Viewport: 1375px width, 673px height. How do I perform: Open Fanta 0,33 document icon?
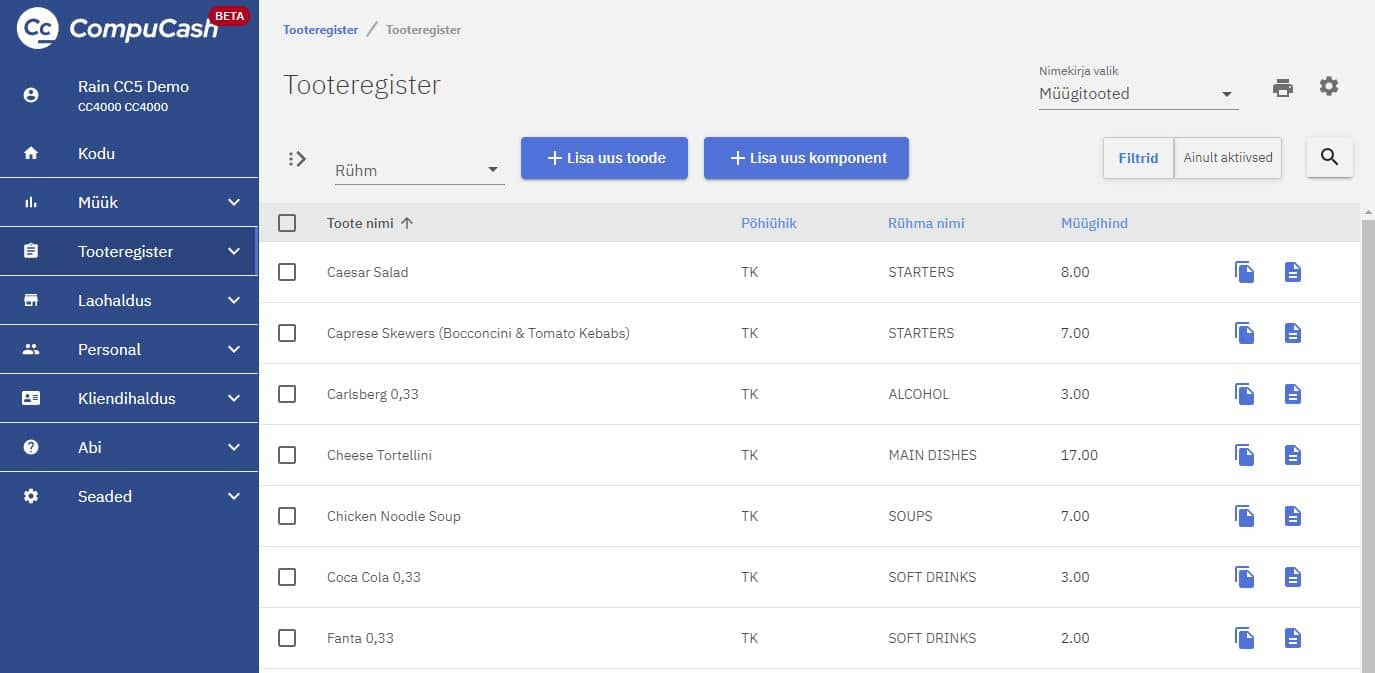click(1292, 638)
